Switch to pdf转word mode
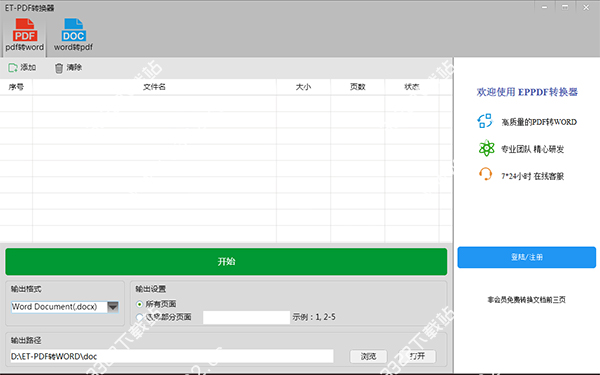Viewport: 600px width, 375px height. coord(24,35)
